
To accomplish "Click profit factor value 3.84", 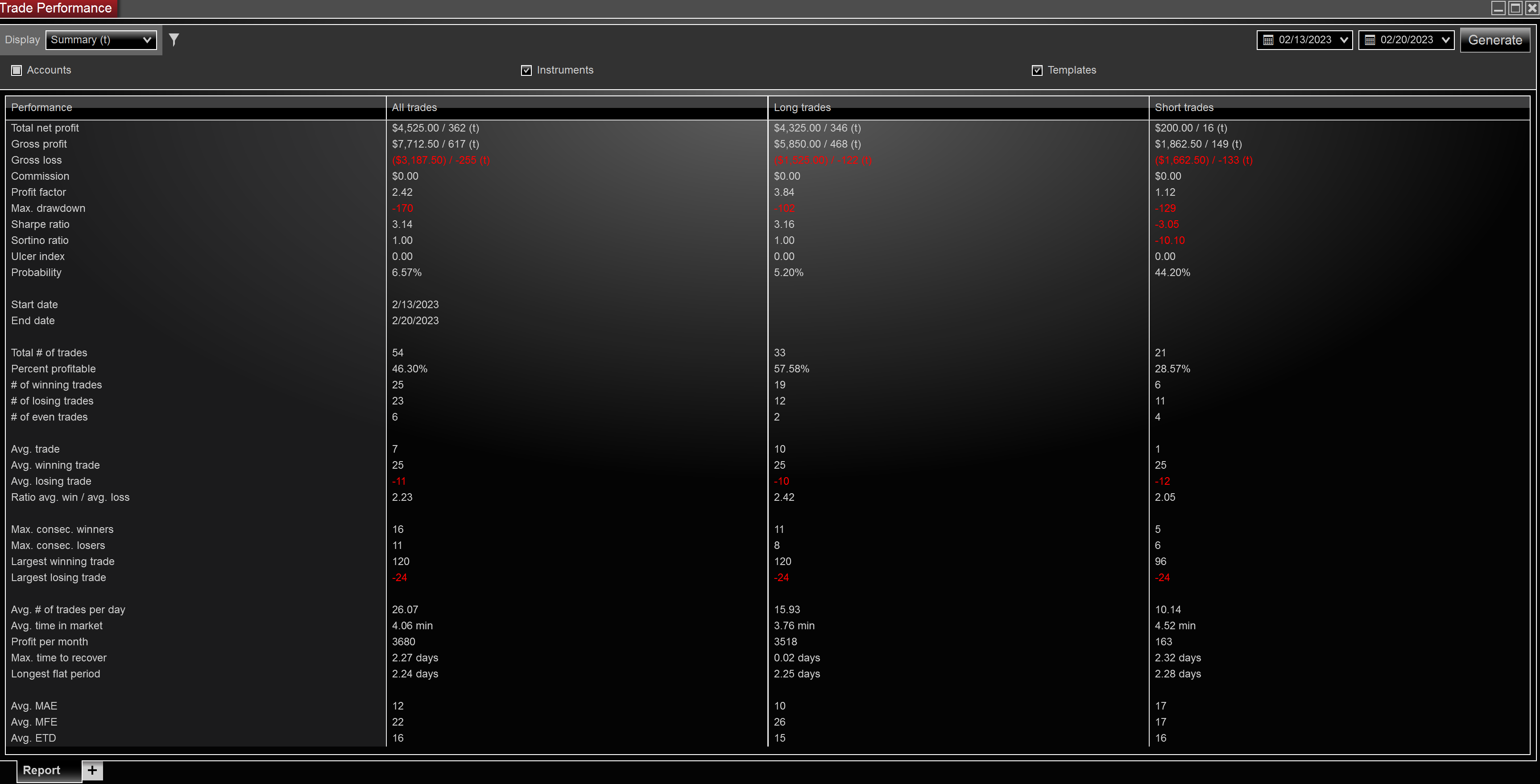I will [784, 192].
